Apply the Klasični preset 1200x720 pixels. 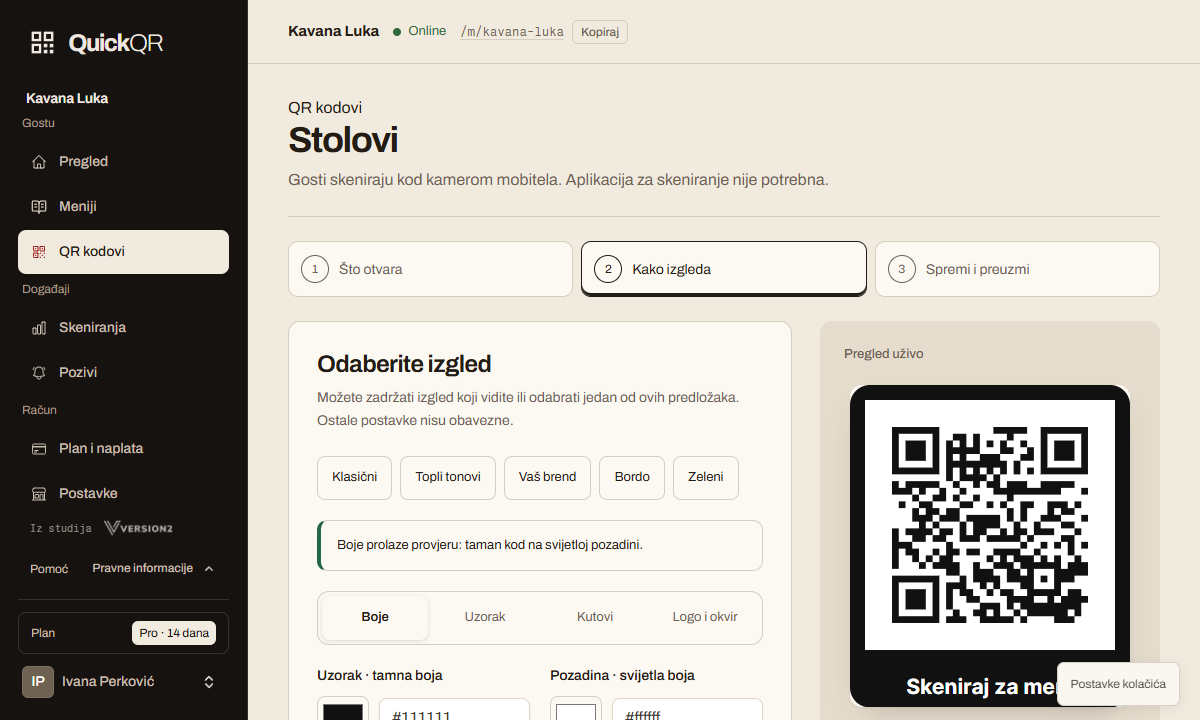354,477
